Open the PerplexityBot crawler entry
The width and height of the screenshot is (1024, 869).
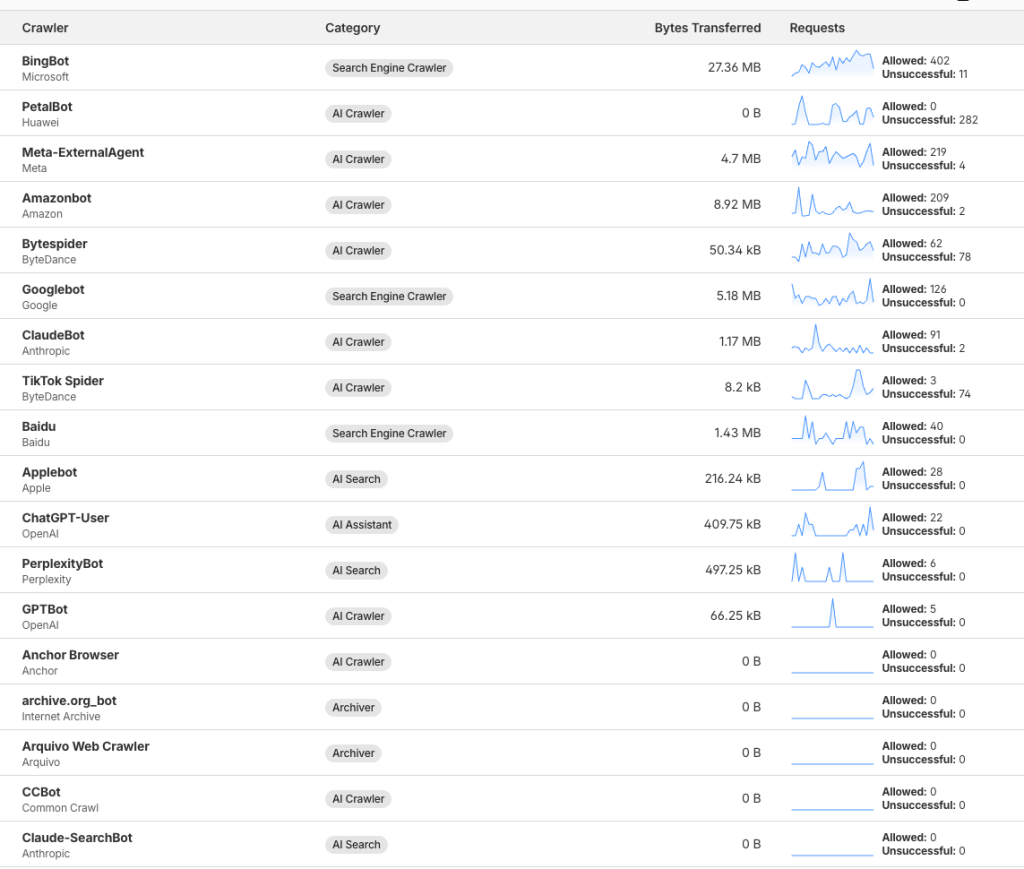pyautogui.click(x=62, y=563)
